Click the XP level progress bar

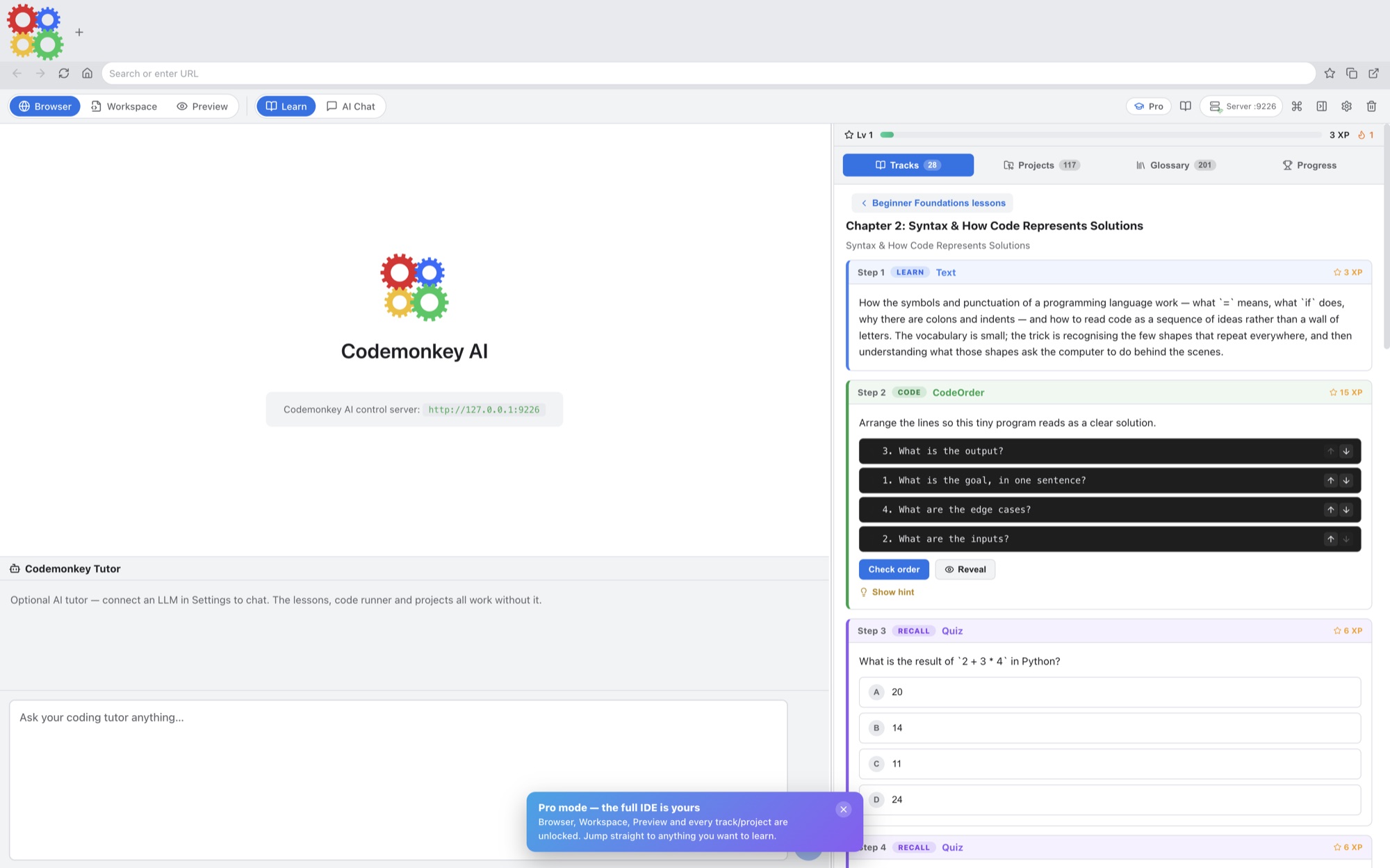point(1101,135)
